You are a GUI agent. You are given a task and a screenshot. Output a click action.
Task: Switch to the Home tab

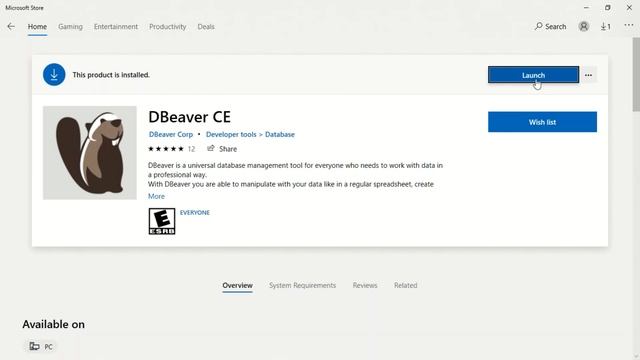pyautogui.click(x=37, y=27)
